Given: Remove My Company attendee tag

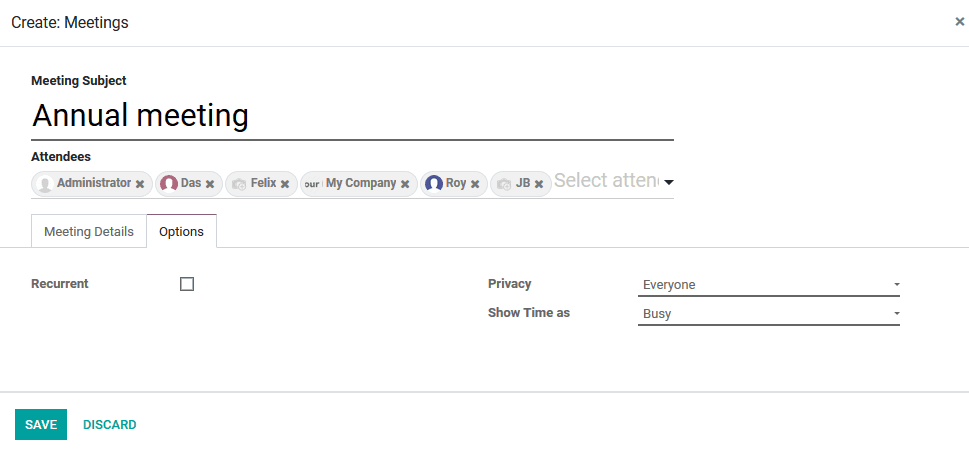Looking at the screenshot, I should tap(405, 184).
